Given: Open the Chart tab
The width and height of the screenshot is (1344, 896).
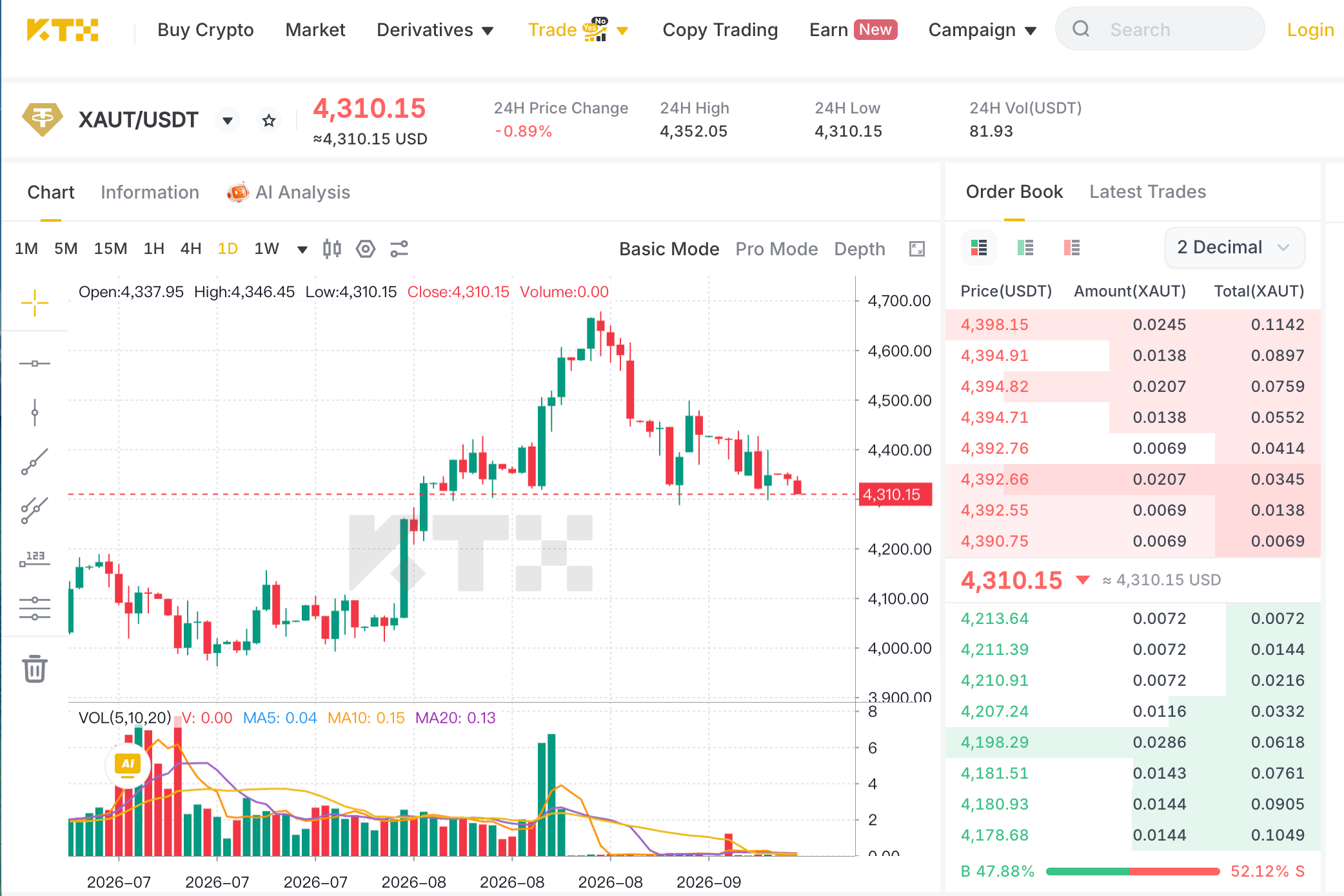Looking at the screenshot, I should 51,192.
